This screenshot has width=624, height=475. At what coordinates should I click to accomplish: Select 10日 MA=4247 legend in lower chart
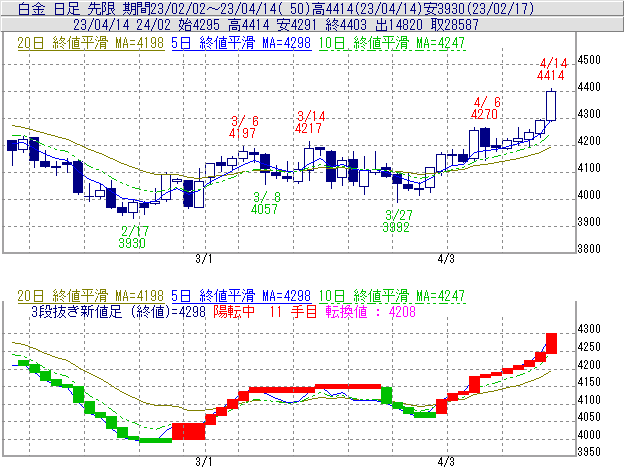click(x=392, y=296)
